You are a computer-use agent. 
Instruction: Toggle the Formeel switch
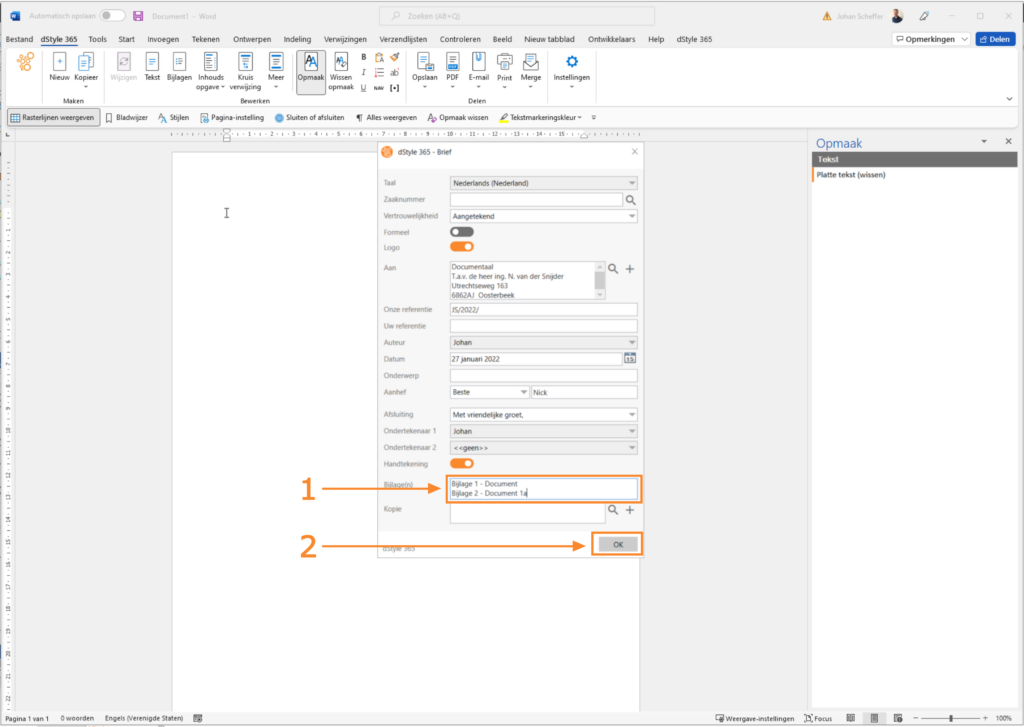point(462,232)
